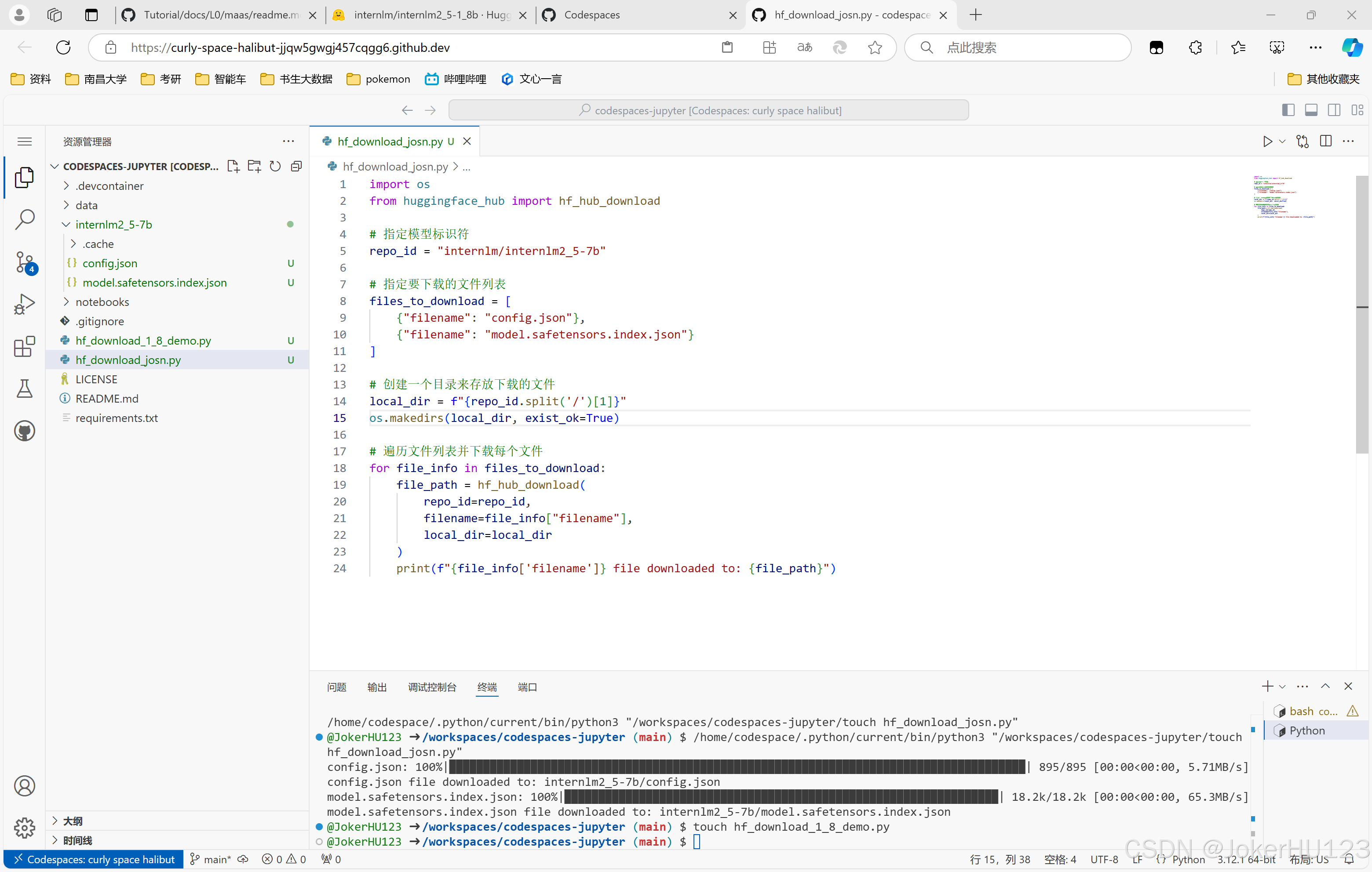Switch to the 输出 panel tab
1372x872 pixels.
[x=376, y=687]
